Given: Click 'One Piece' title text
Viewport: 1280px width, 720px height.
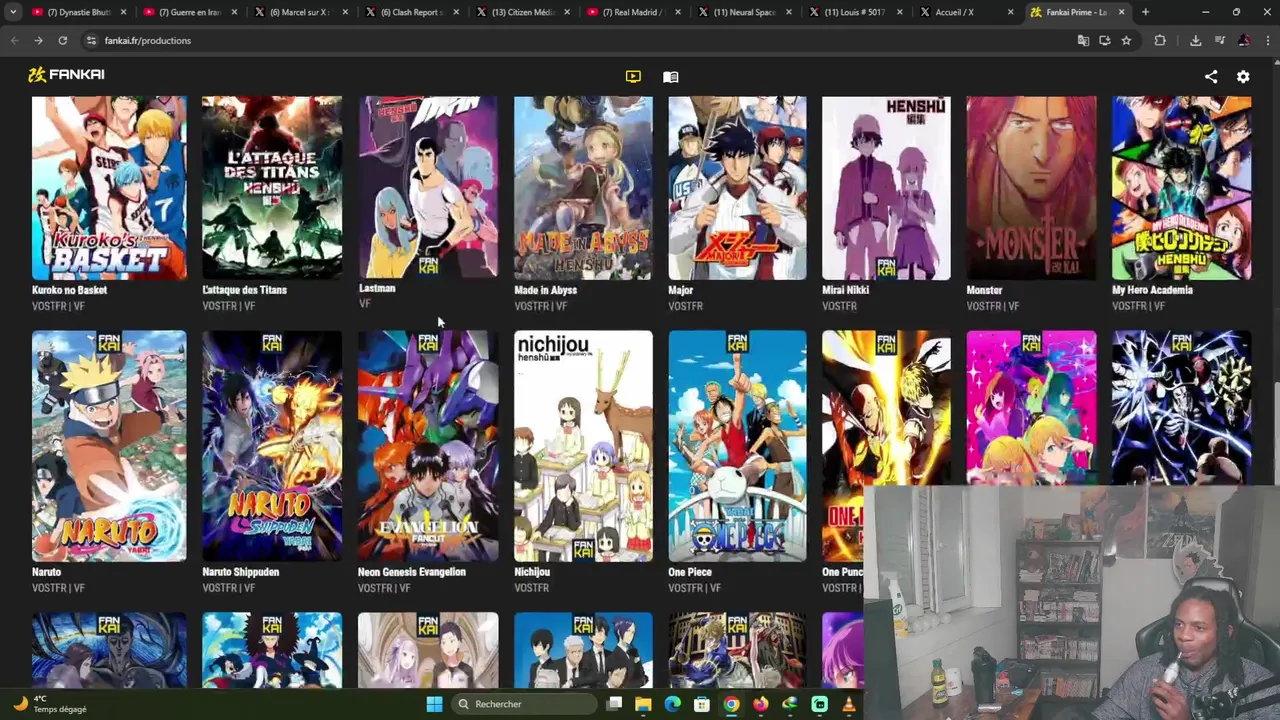Looking at the screenshot, I should point(690,572).
